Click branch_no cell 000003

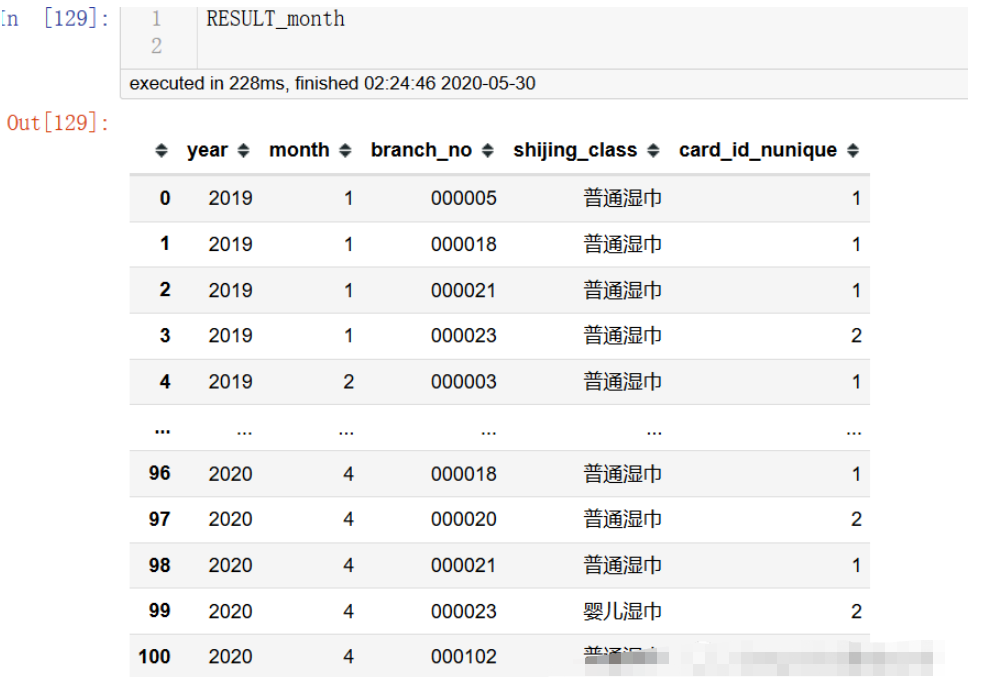coord(464,382)
